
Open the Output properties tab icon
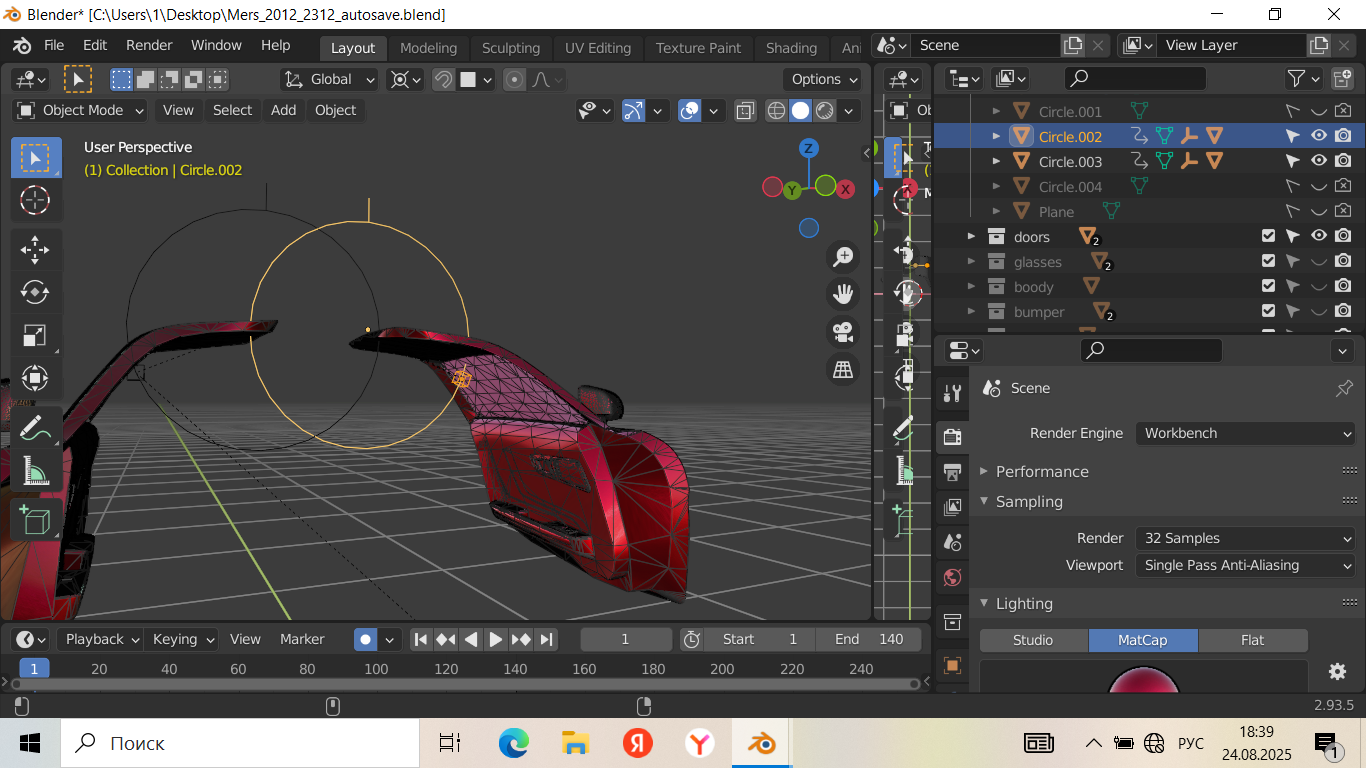pos(952,472)
